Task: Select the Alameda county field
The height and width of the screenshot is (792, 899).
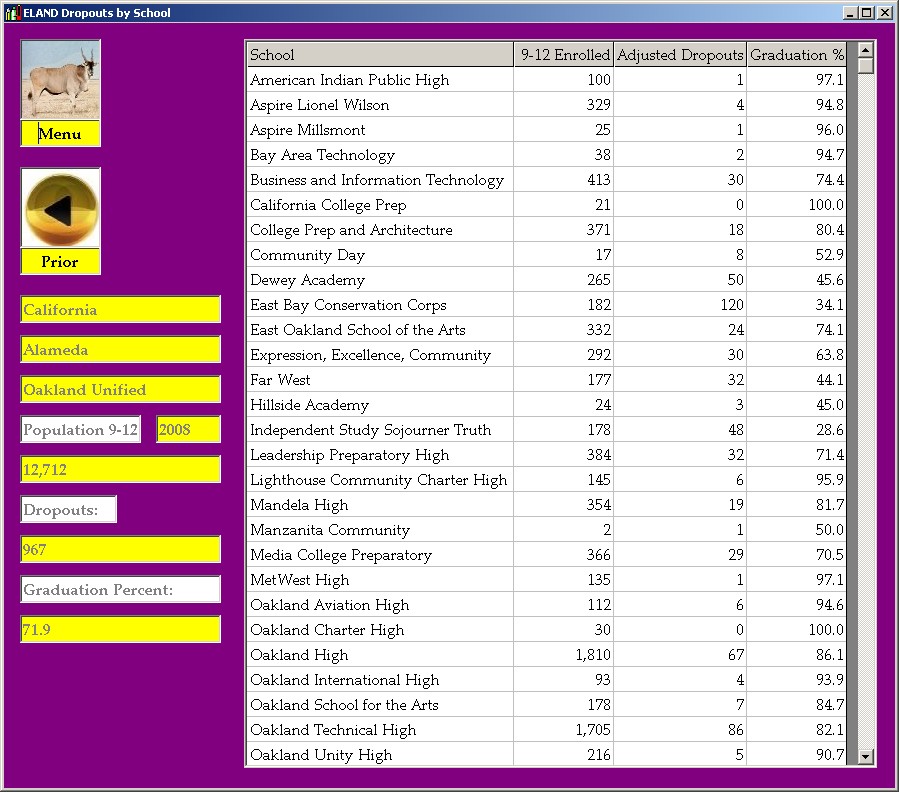Action: coord(120,350)
